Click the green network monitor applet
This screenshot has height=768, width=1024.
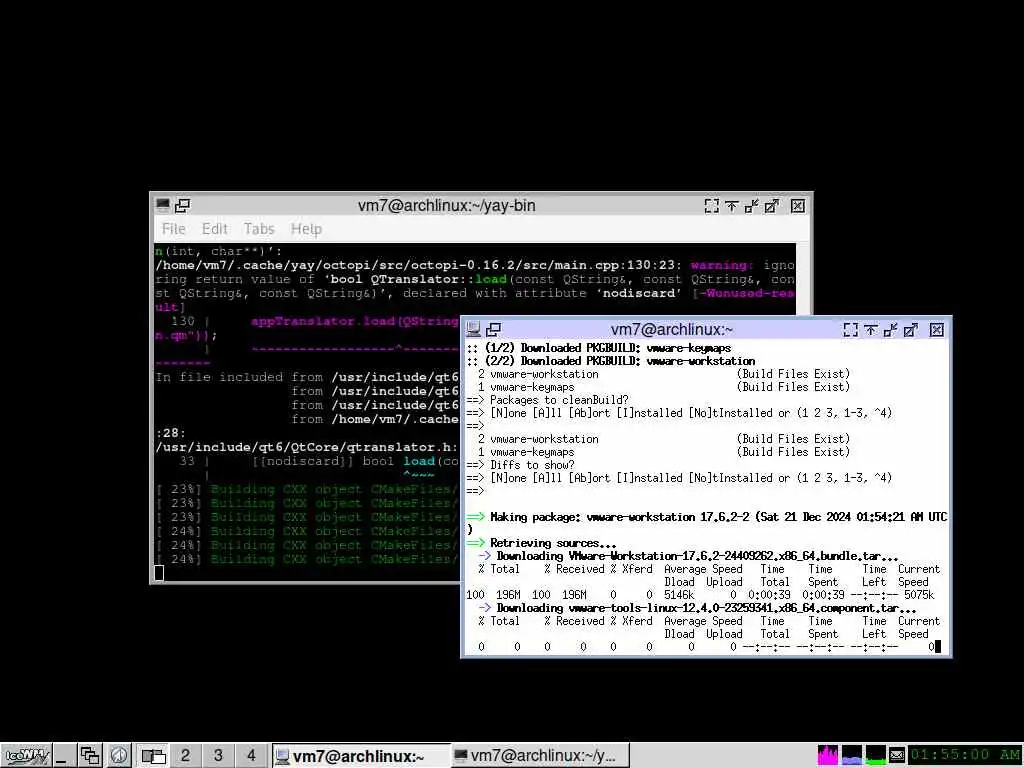[x=875, y=755]
